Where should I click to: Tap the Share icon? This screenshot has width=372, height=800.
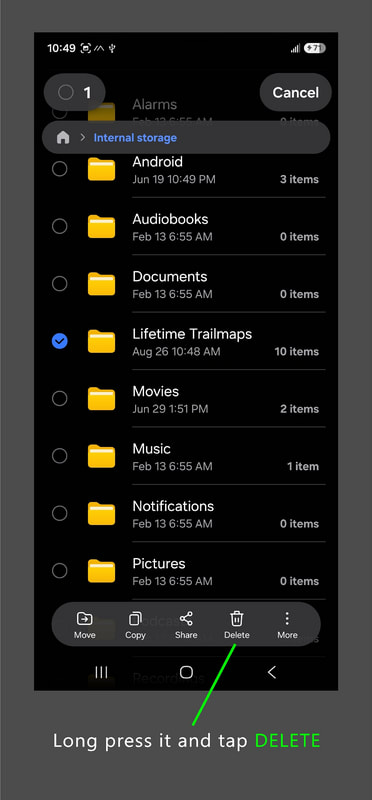(x=186, y=619)
